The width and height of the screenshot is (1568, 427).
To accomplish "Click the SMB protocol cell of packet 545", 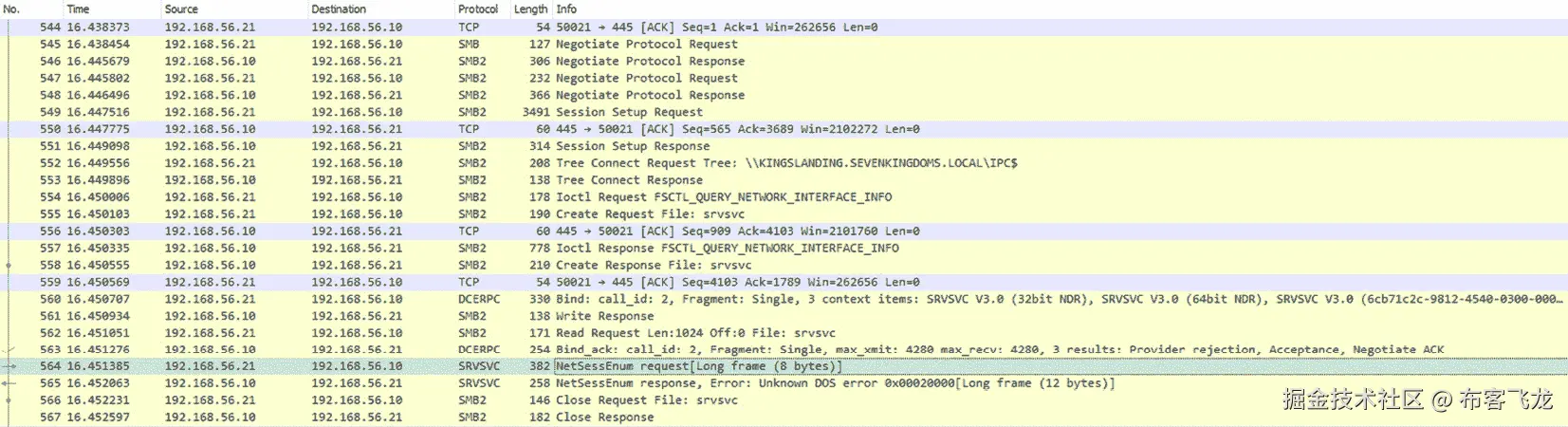I will (x=469, y=44).
